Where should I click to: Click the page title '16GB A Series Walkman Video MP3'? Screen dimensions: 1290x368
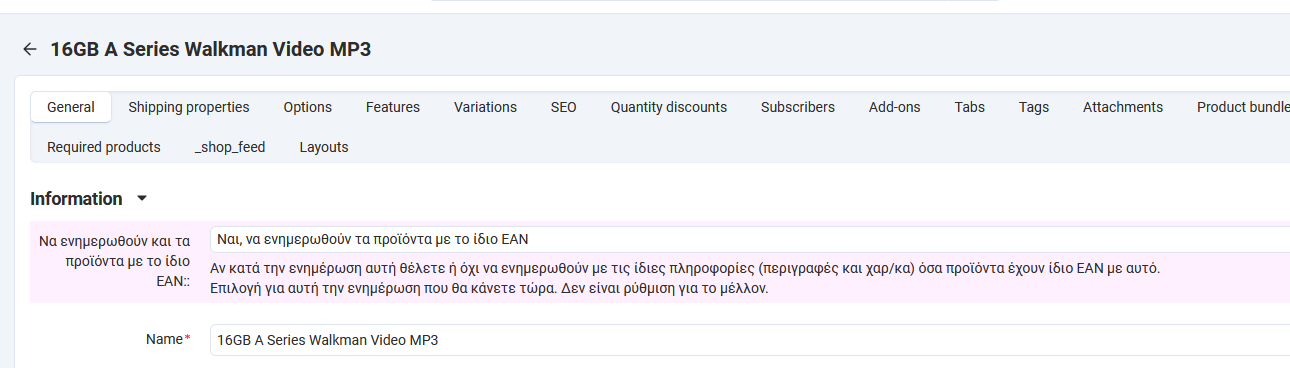coord(211,49)
